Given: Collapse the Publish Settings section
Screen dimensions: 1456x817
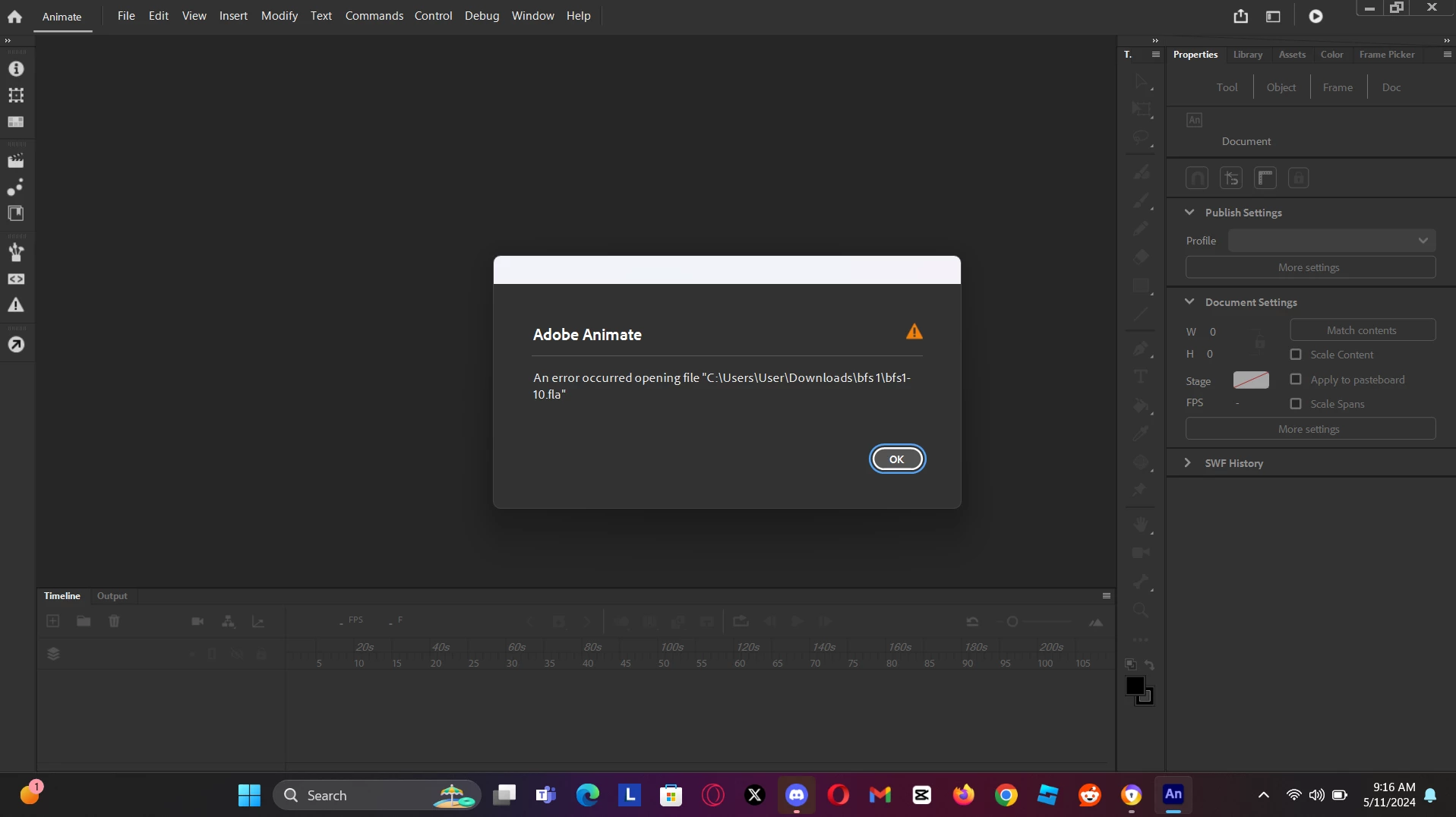Looking at the screenshot, I should (1189, 213).
